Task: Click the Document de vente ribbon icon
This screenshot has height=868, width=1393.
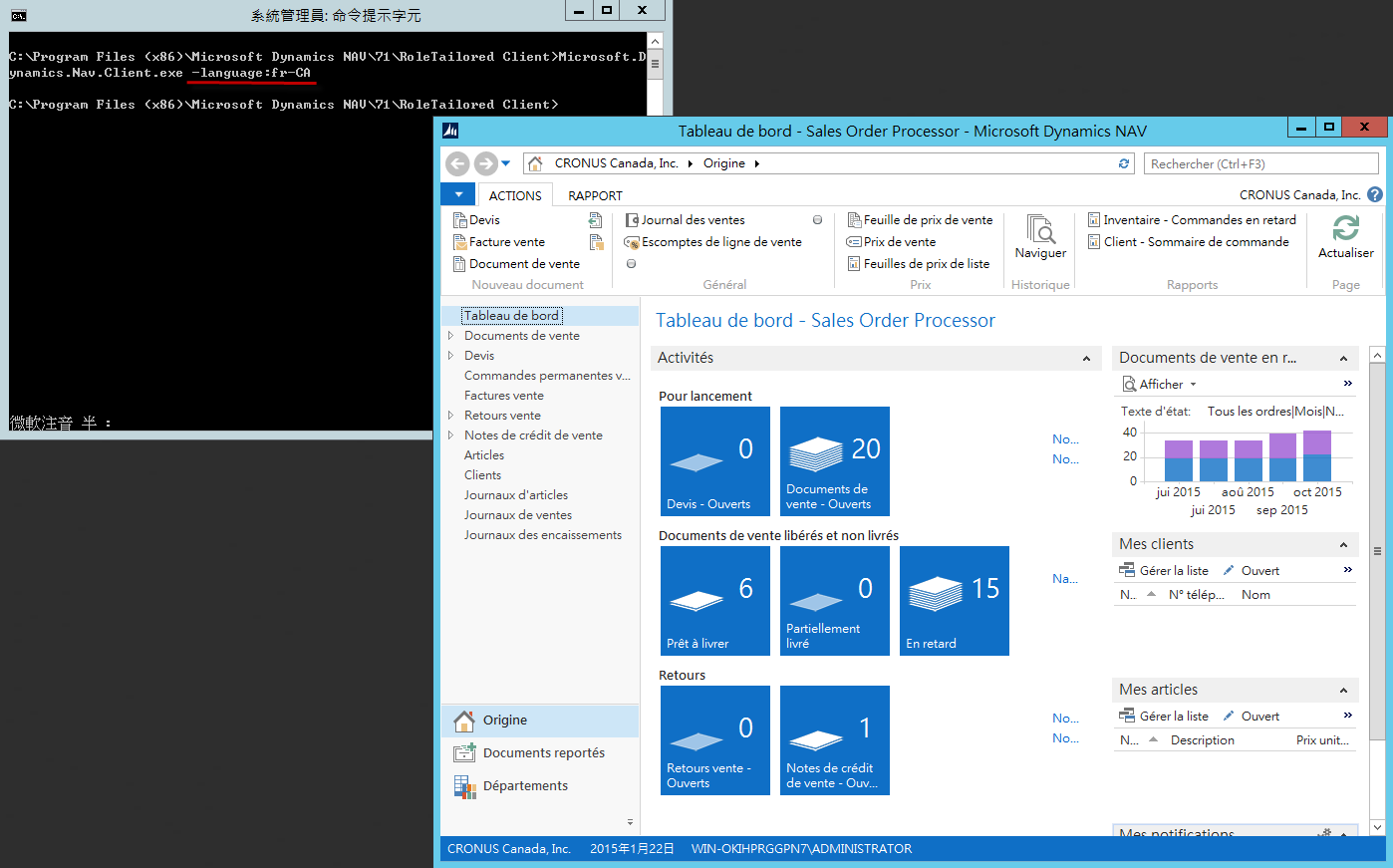Action: click(x=460, y=264)
